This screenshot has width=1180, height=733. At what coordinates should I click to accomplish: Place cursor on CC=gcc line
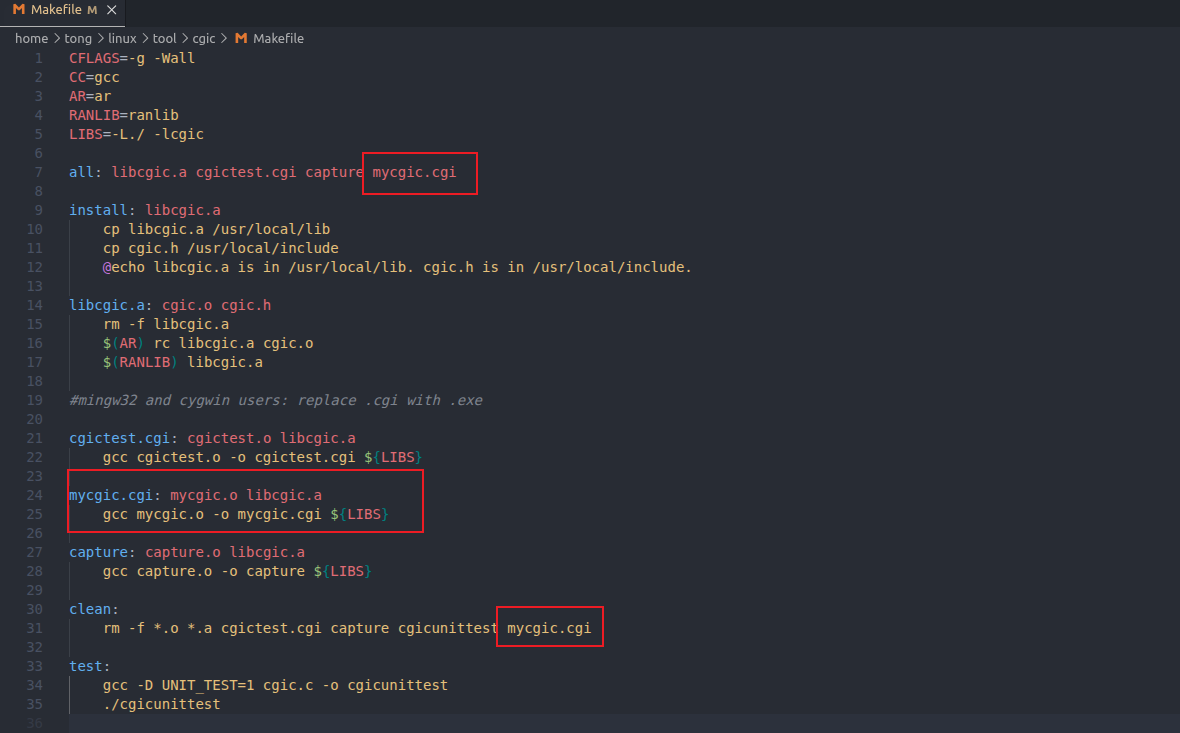(x=94, y=78)
